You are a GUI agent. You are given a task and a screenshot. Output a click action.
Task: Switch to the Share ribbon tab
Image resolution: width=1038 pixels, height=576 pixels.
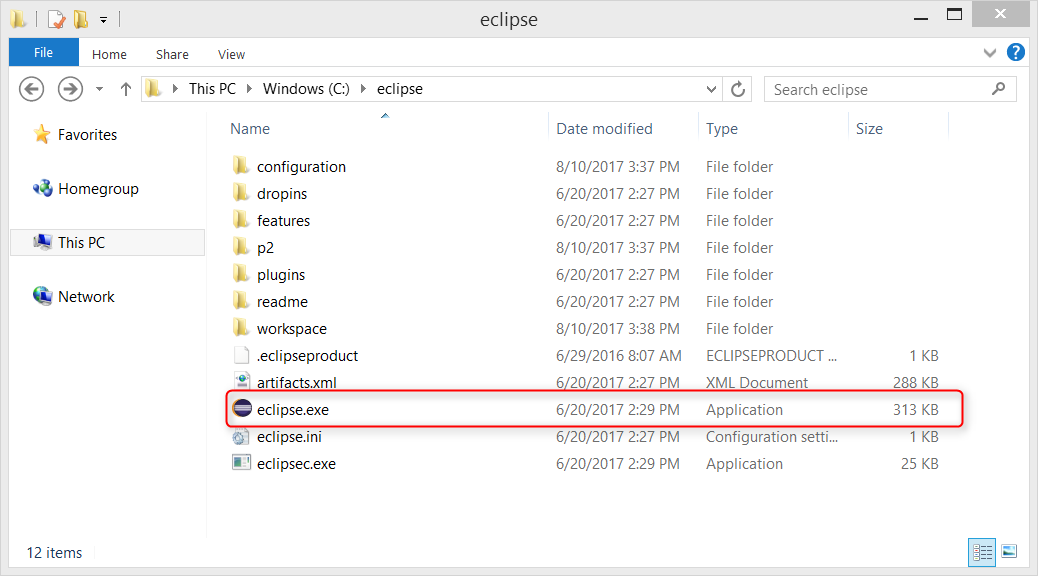pyautogui.click(x=172, y=54)
